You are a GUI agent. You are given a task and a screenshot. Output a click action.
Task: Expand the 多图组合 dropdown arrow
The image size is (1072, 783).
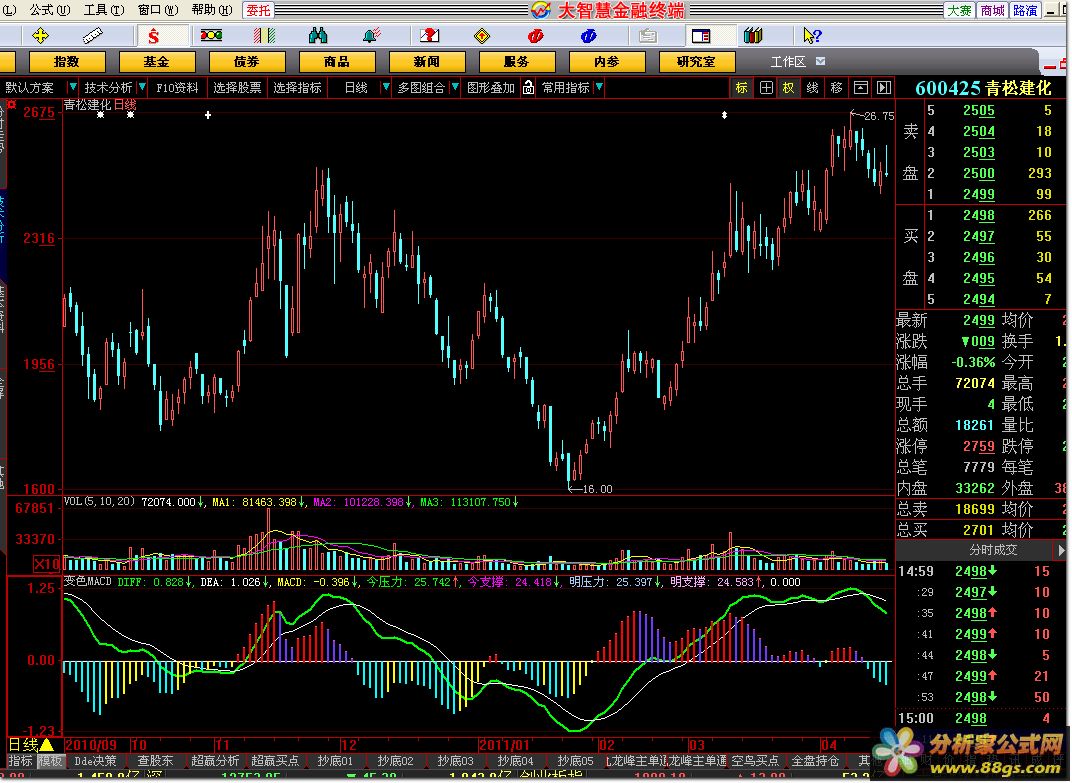(x=455, y=88)
